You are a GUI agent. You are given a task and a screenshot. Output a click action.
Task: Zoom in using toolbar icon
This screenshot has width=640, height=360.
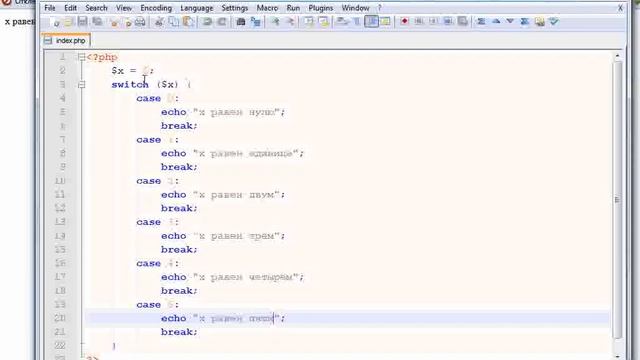coord(275,22)
